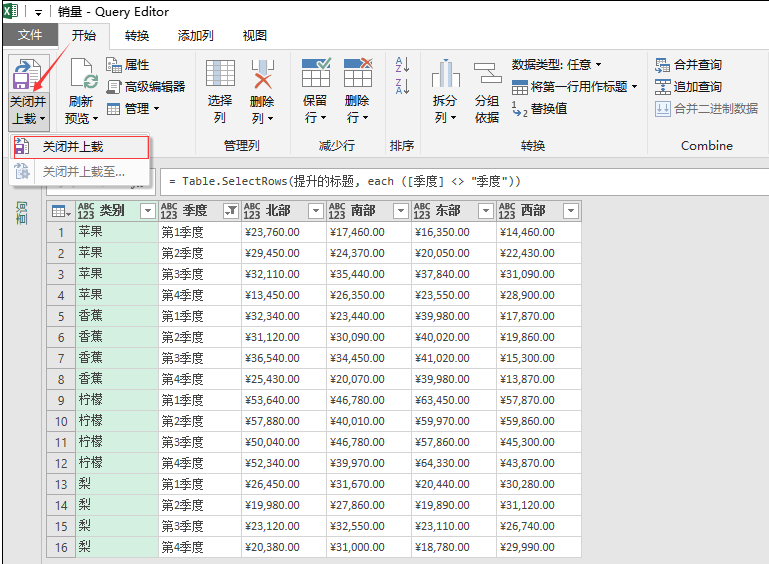The width and height of the screenshot is (769, 564).
Task: Select row number 5
Action: click(61, 316)
